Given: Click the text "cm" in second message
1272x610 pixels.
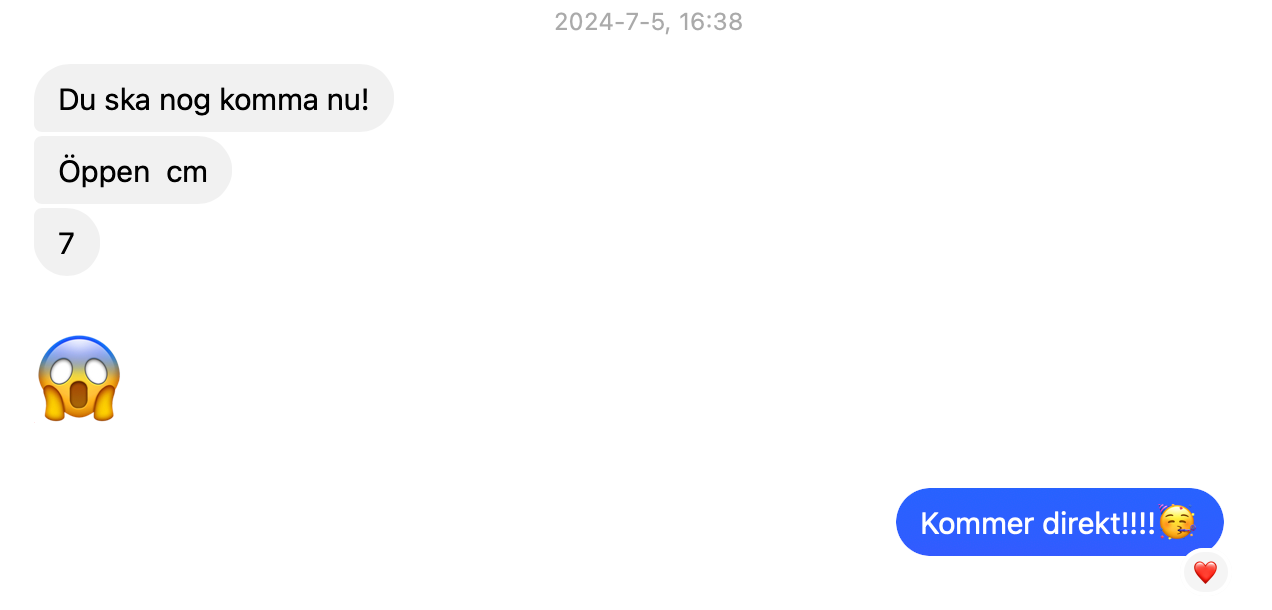Looking at the screenshot, I should click(187, 171).
